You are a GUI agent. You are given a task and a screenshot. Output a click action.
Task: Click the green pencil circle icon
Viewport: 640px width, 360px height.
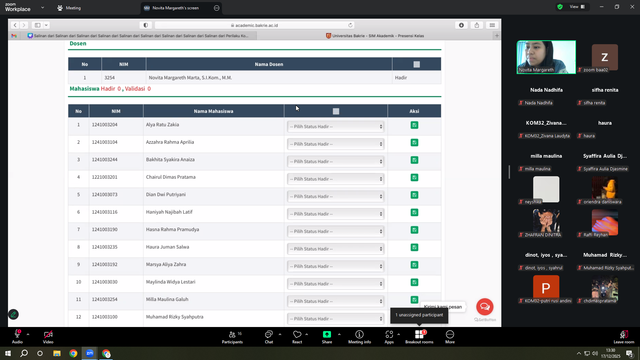[x=13, y=314]
